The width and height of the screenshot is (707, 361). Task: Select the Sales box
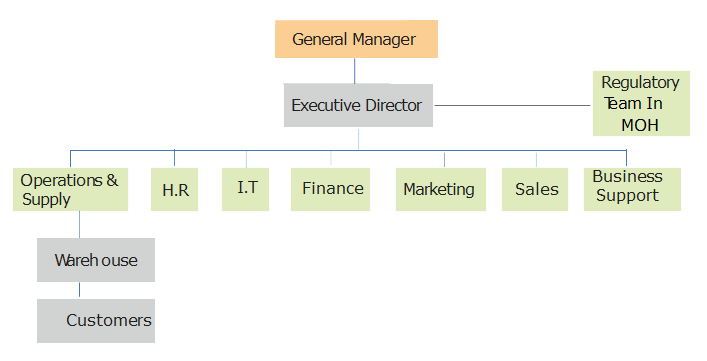click(535, 189)
